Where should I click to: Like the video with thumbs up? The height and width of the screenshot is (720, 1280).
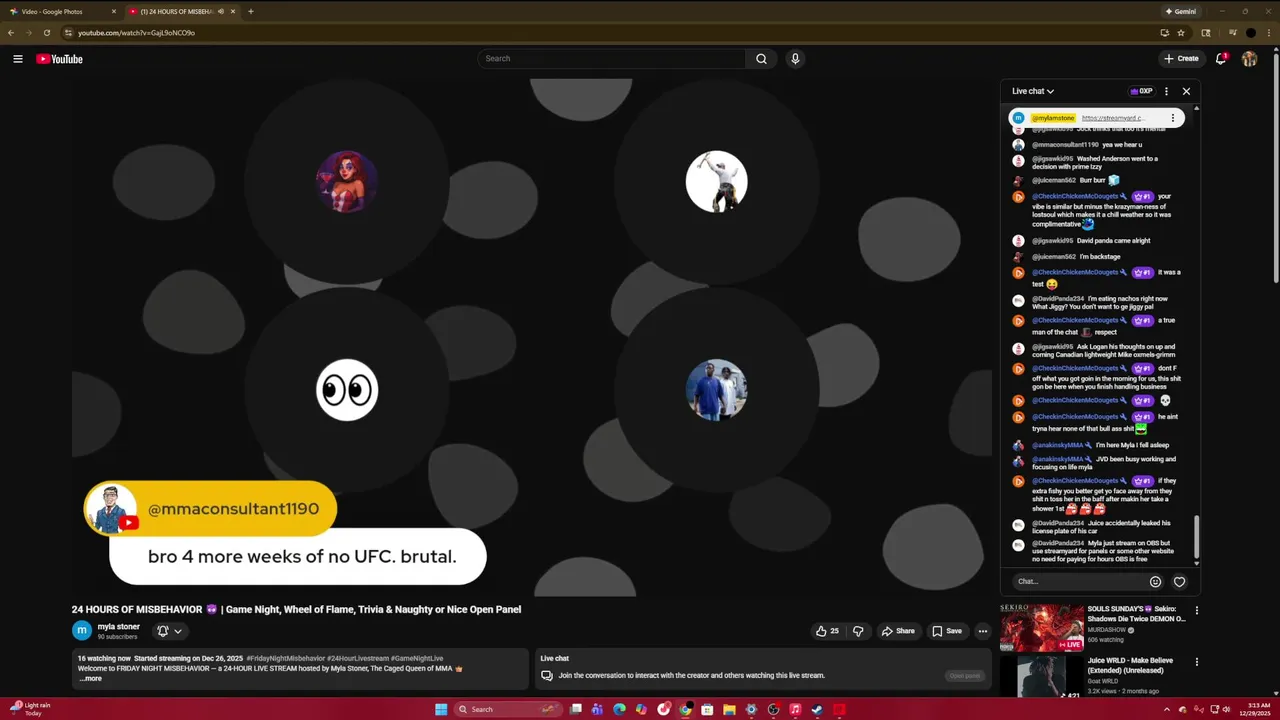827,631
